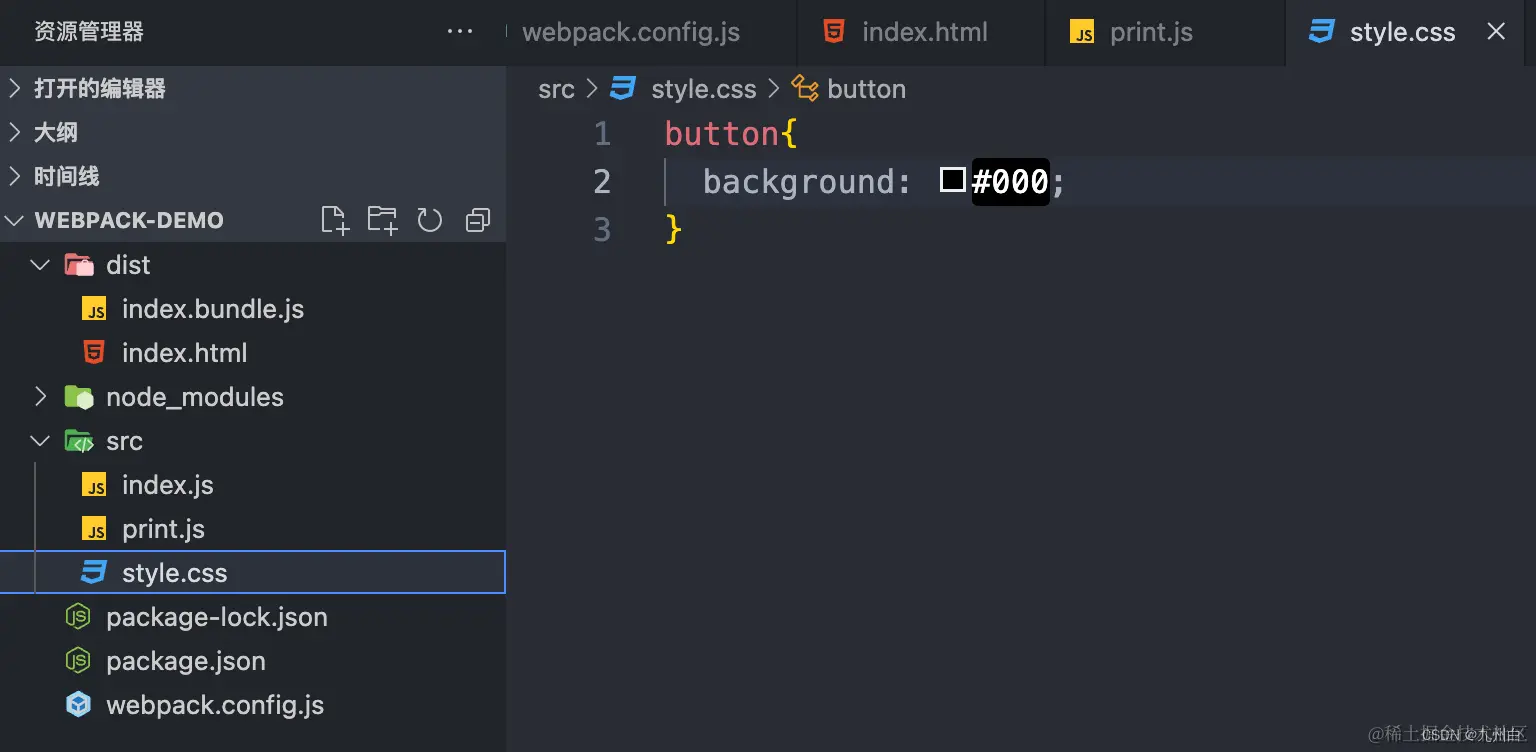The width and height of the screenshot is (1536, 752).
Task: Open index.js in the src folder
Action: [168, 485]
